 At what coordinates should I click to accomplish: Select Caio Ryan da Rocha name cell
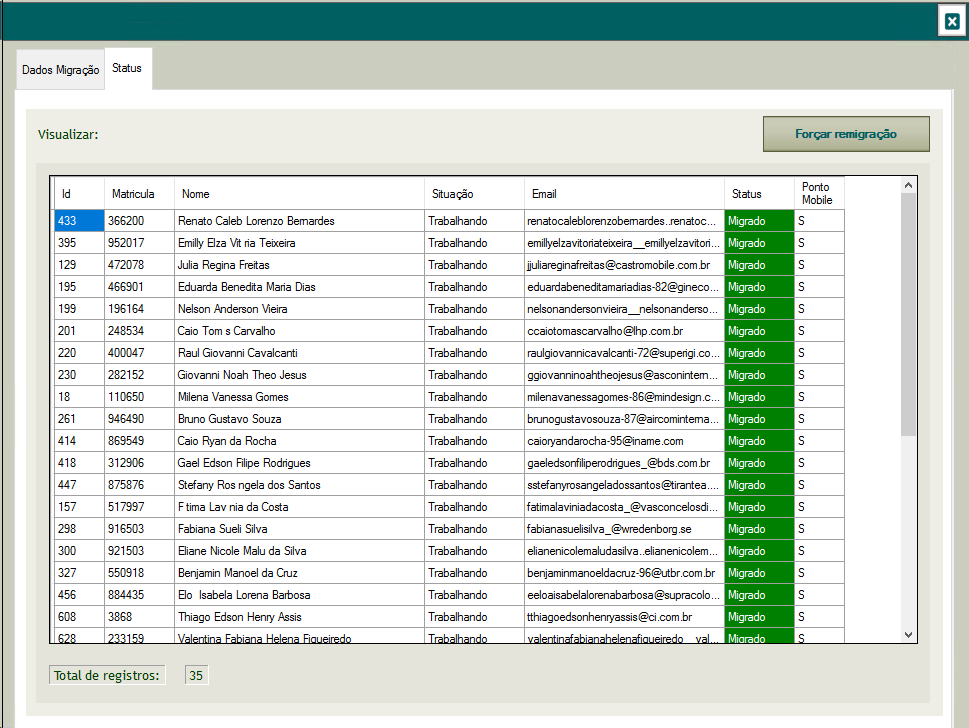tap(299, 441)
